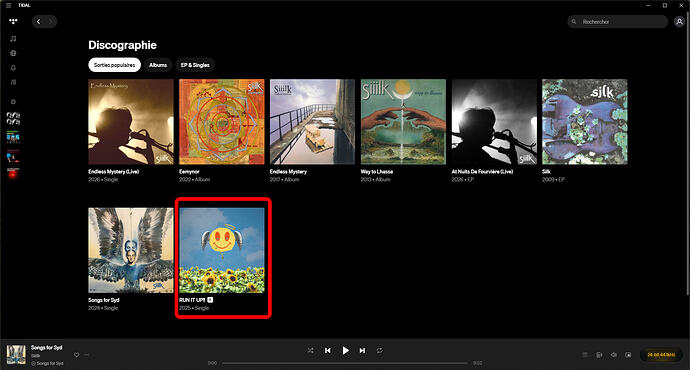This screenshot has height=370, width=690.
Task: Open the black-and-white playlist thumbnail in sidebar
Action: [13, 118]
